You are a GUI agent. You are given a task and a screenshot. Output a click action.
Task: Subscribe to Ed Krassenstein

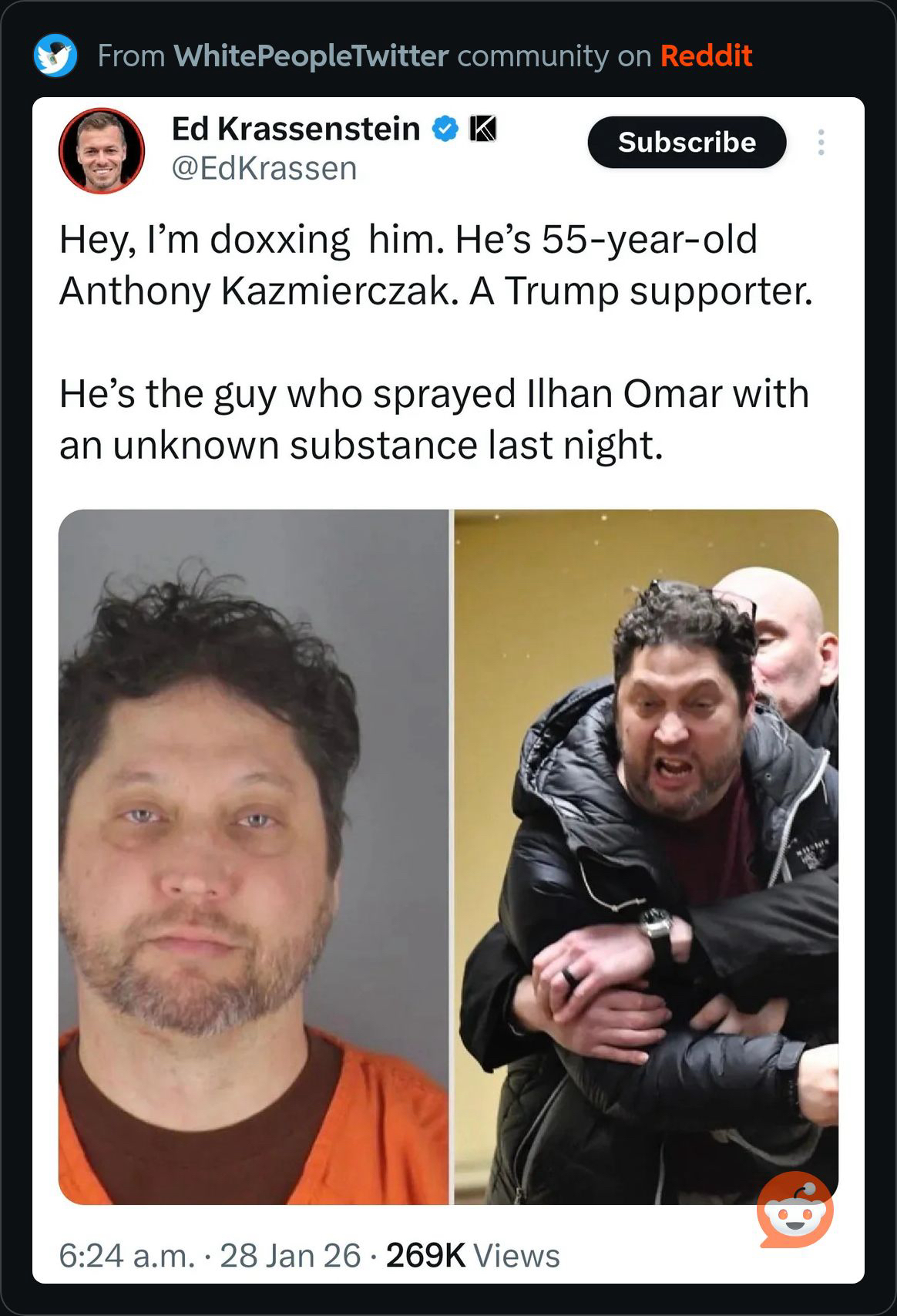(687, 143)
